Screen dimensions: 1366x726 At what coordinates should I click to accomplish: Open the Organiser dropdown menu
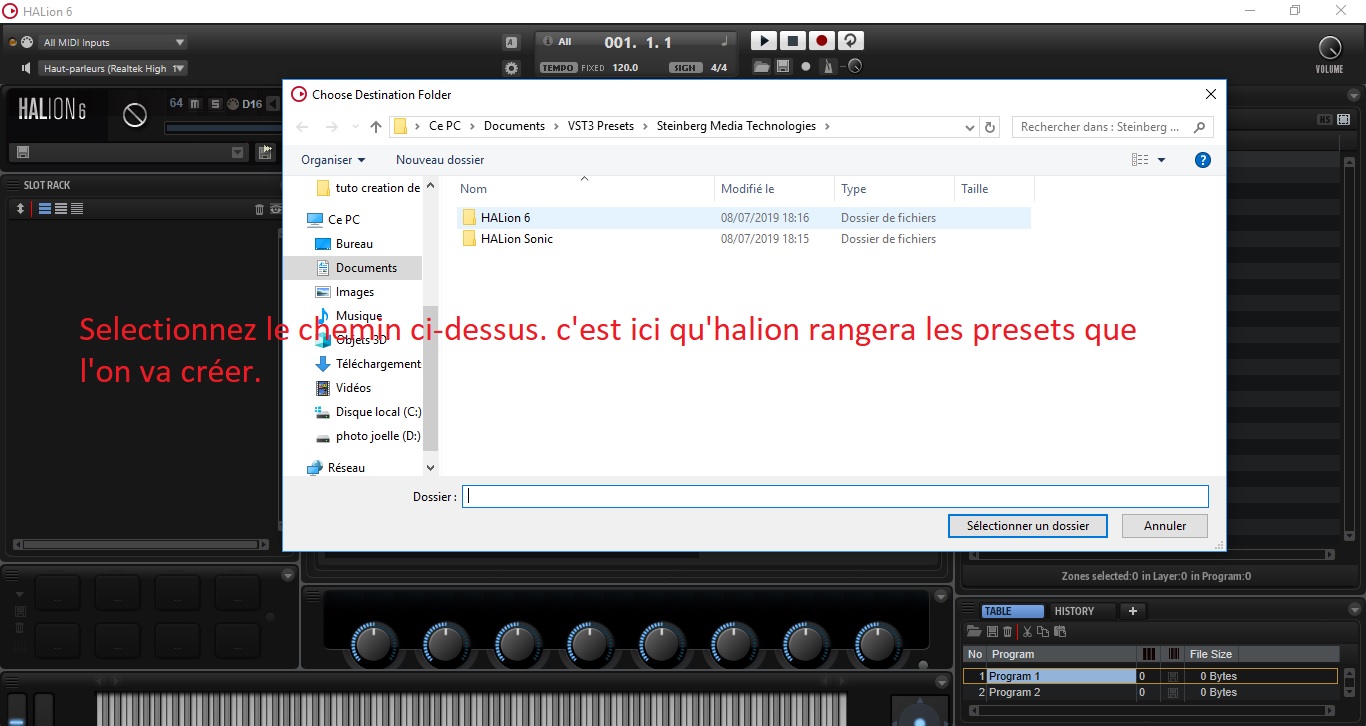tap(332, 160)
